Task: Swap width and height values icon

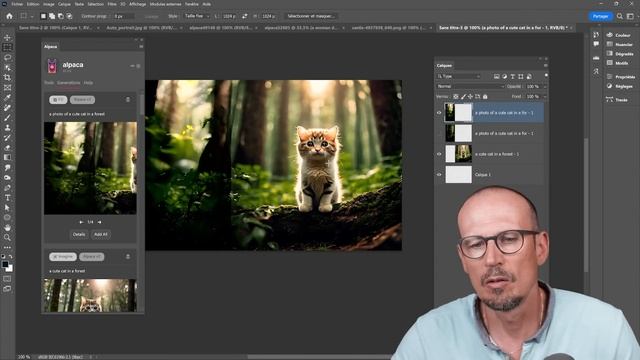Action: pos(244,16)
